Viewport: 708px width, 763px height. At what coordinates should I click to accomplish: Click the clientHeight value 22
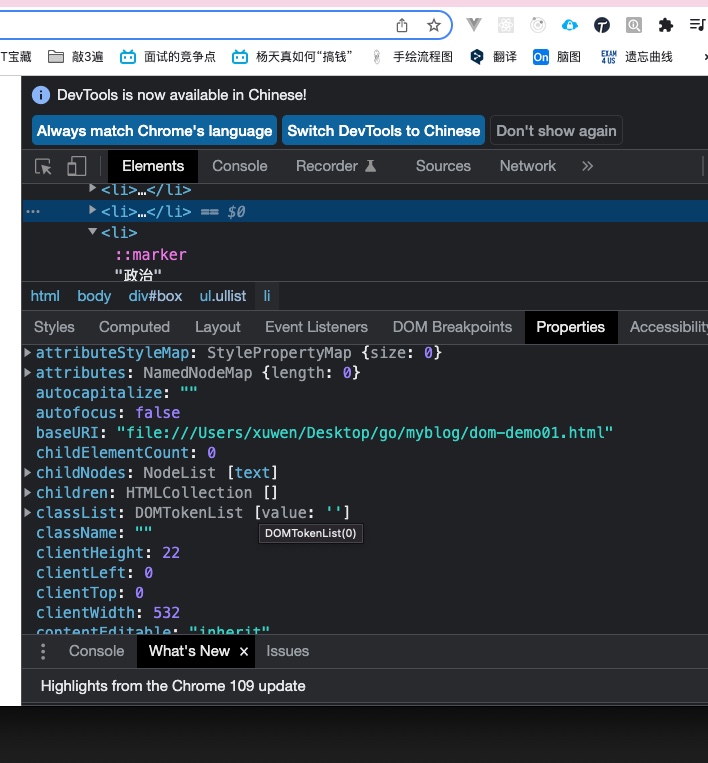tap(171, 553)
